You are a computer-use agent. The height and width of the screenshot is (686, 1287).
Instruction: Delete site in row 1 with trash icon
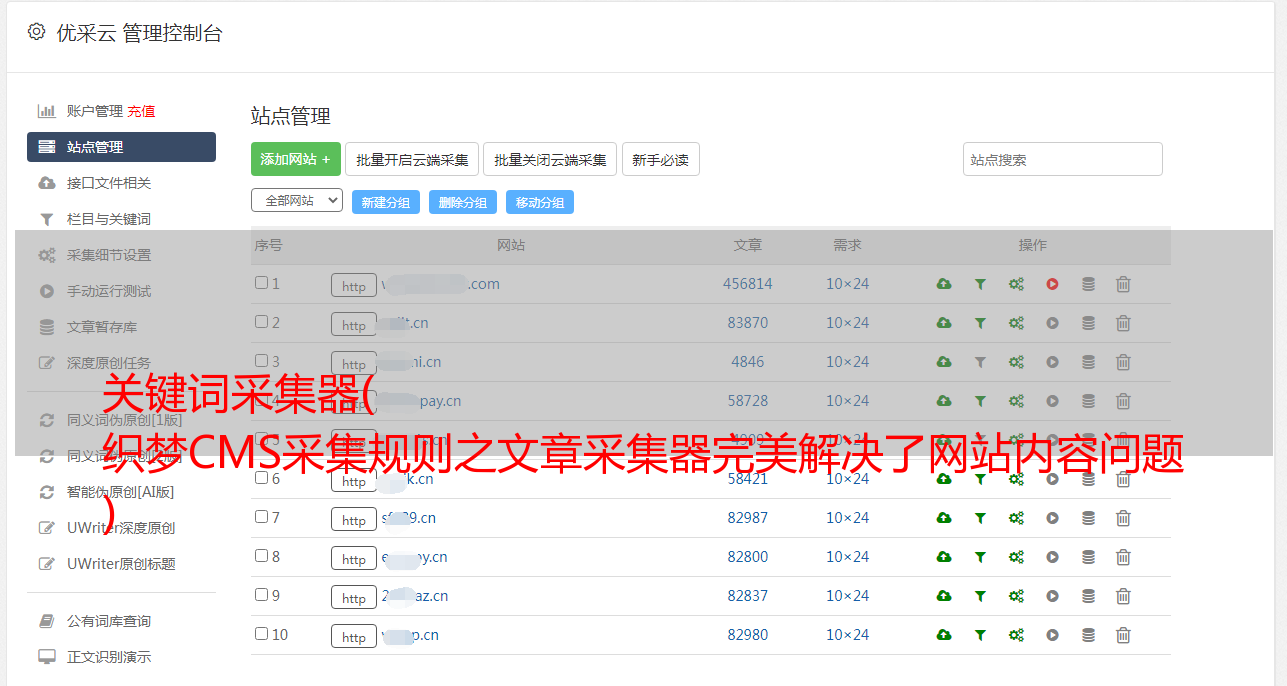[1123, 284]
